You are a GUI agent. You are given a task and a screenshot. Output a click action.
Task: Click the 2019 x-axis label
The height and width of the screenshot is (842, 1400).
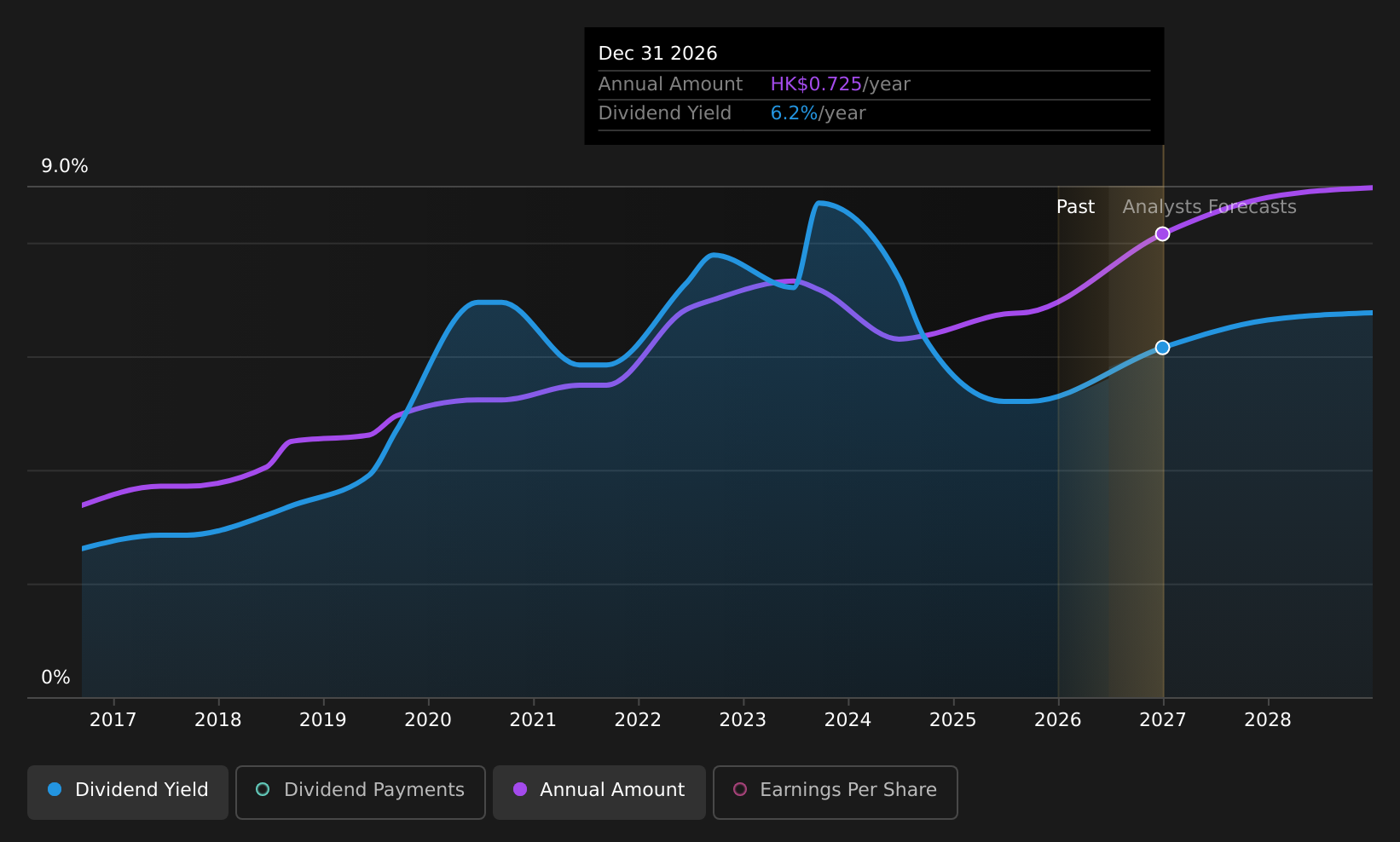[323, 720]
